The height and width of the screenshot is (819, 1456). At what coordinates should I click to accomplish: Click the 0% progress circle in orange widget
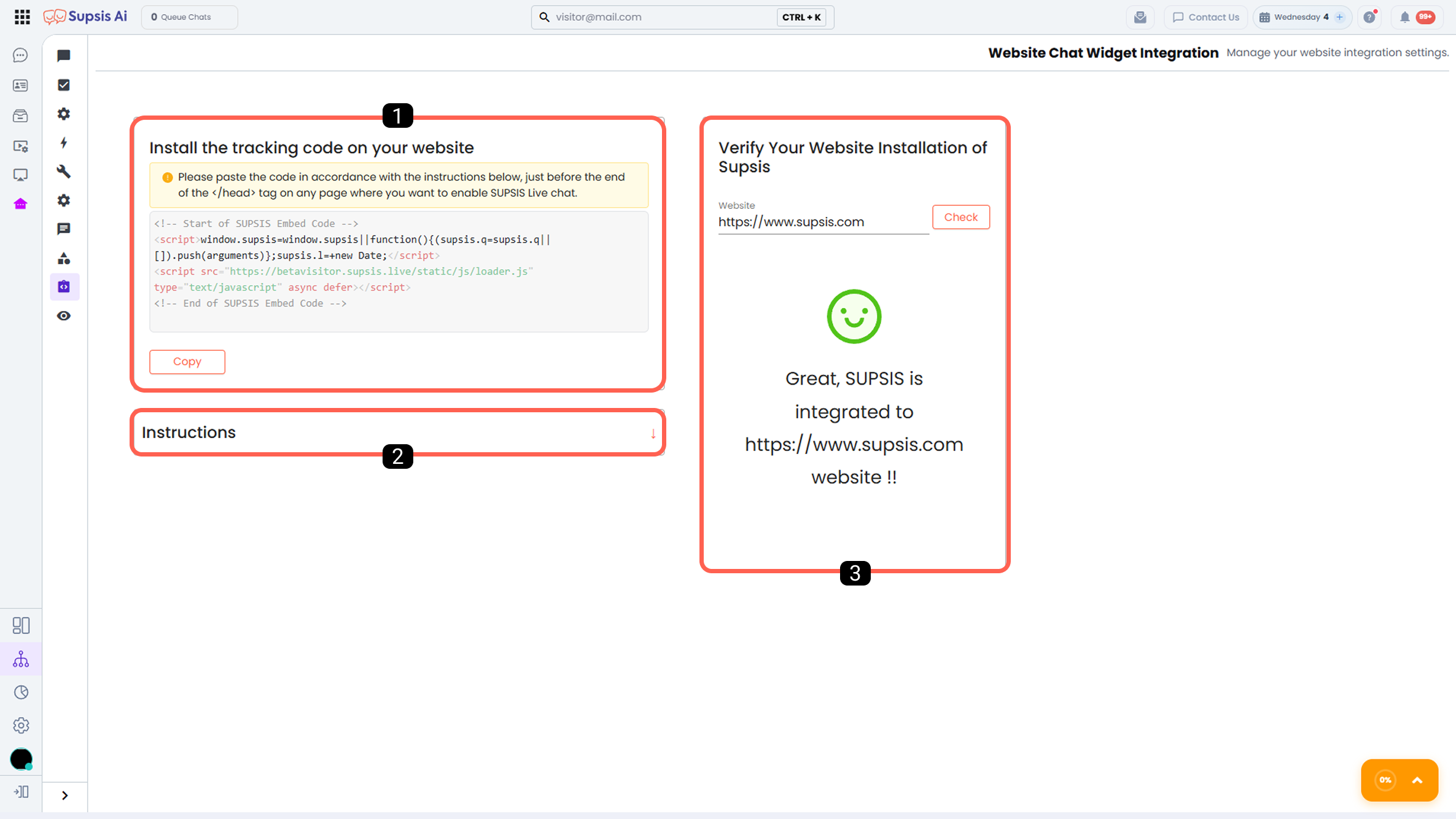click(x=1385, y=780)
